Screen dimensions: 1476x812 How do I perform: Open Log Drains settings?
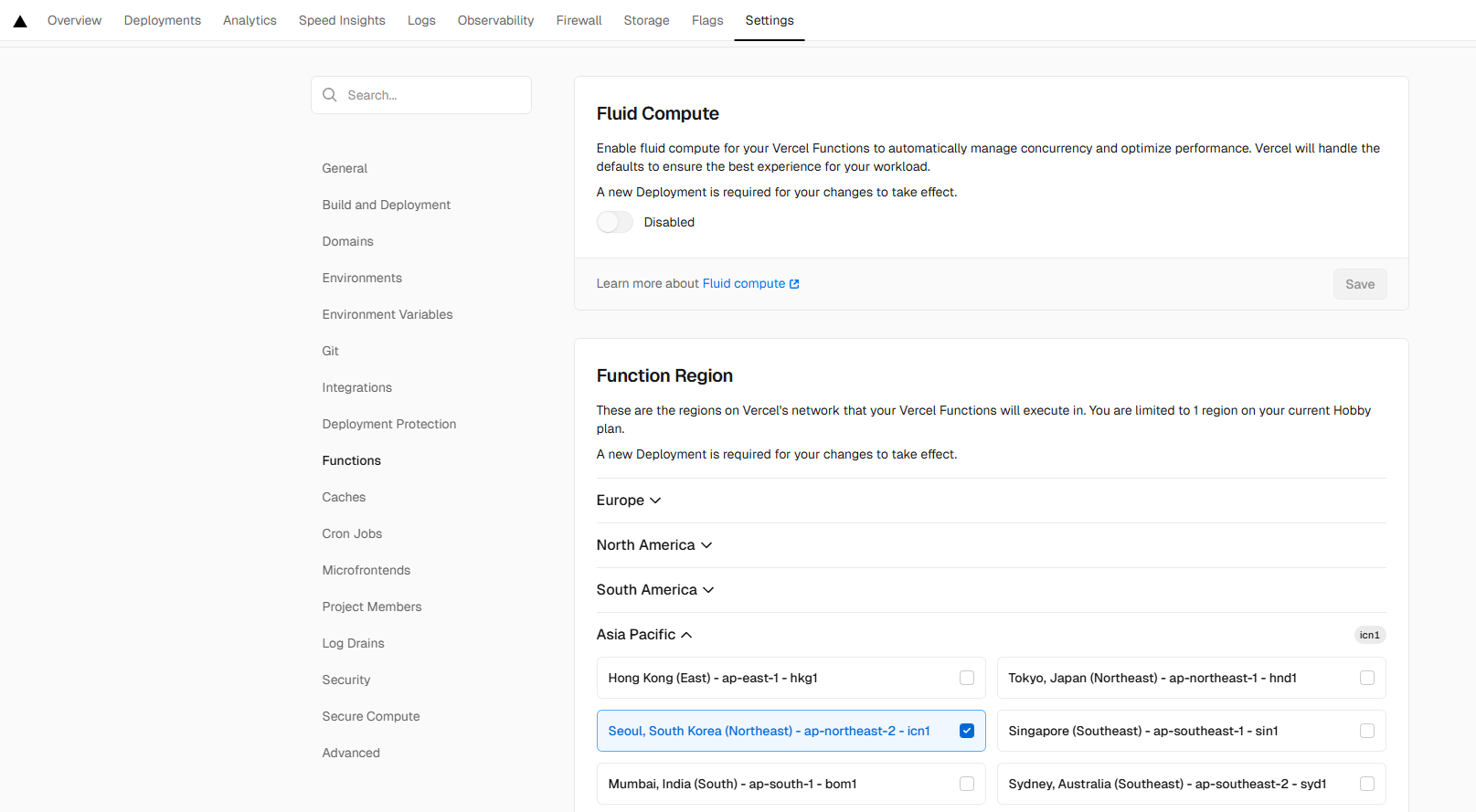(x=354, y=643)
